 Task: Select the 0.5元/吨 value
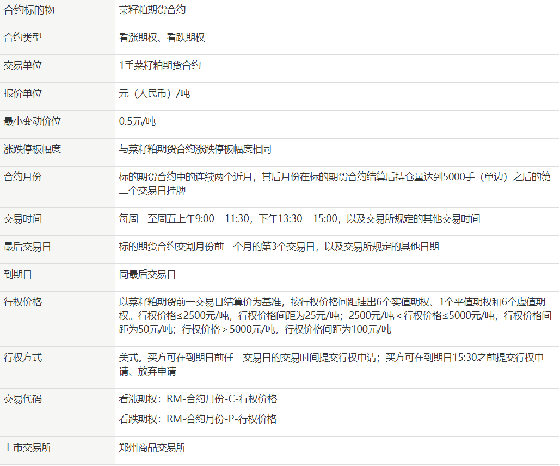(137, 121)
